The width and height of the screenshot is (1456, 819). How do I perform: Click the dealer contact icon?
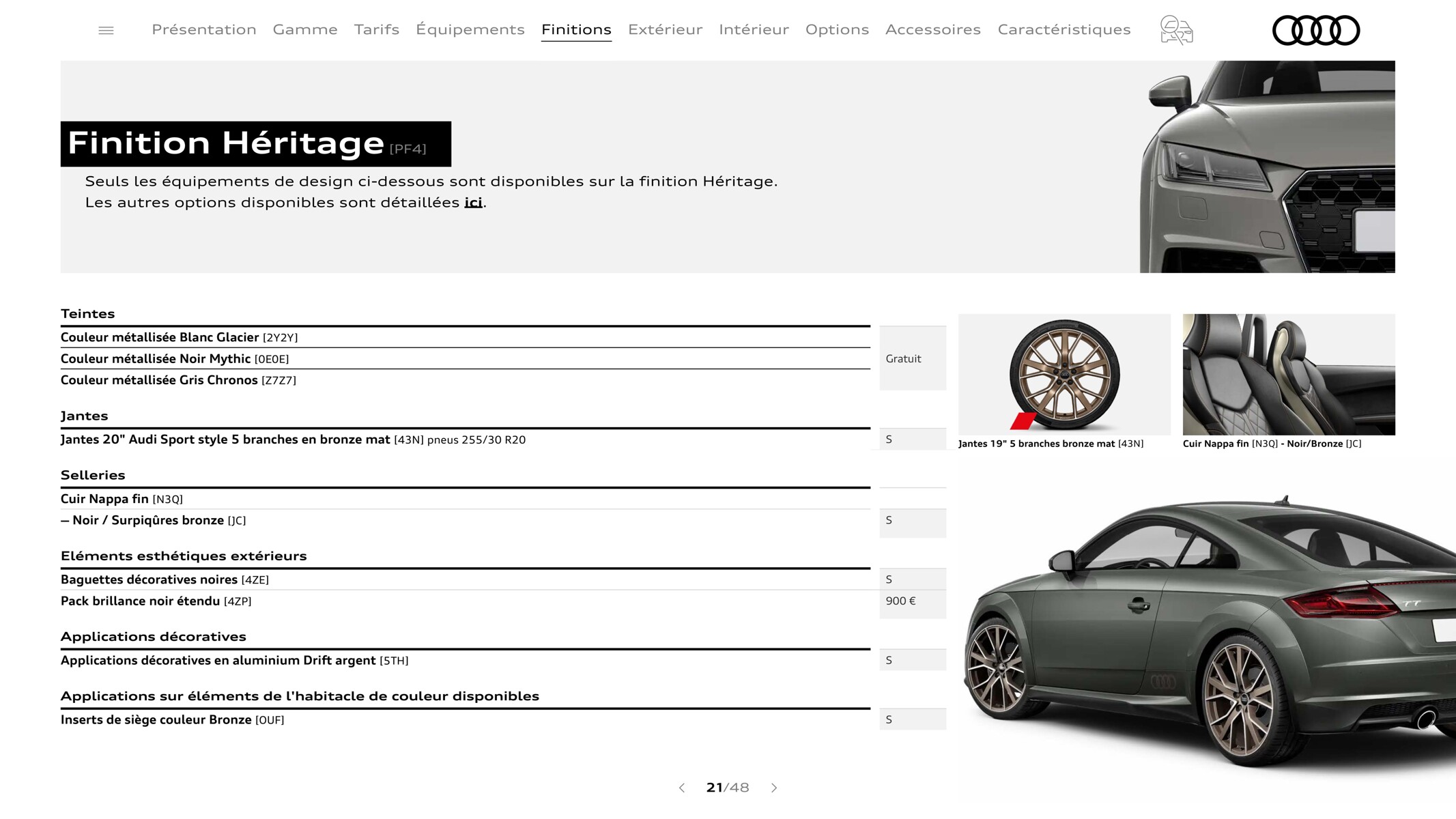click(x=1176, y=30)
